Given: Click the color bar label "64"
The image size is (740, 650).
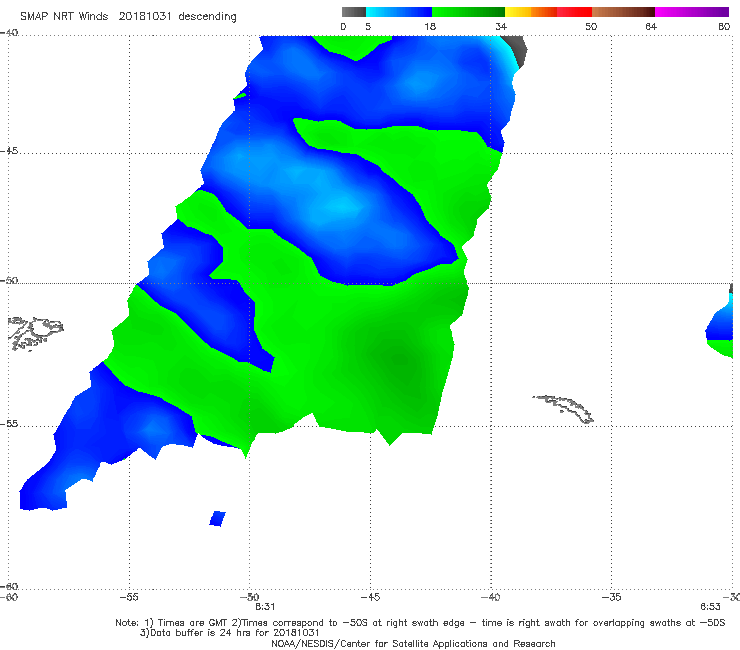Looking at the screenshot, I should point(651,27).
